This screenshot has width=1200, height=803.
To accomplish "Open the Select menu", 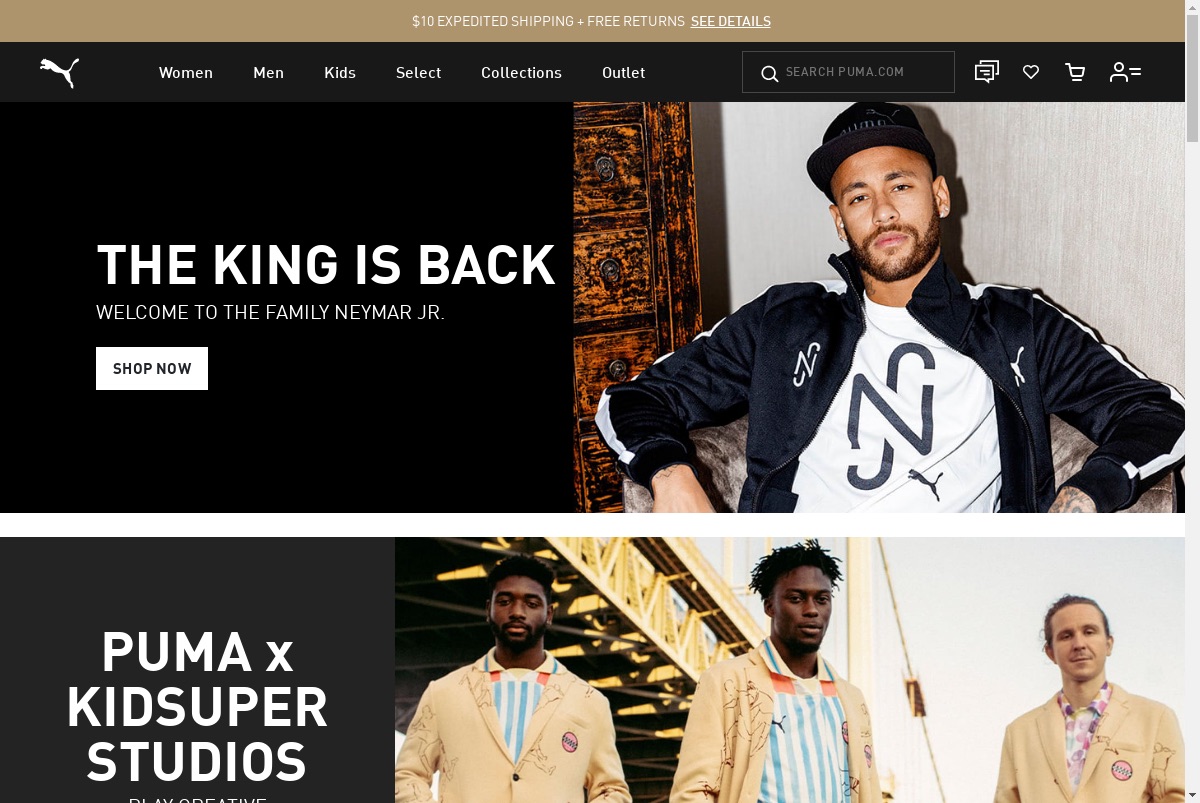I will click(418, 72).
